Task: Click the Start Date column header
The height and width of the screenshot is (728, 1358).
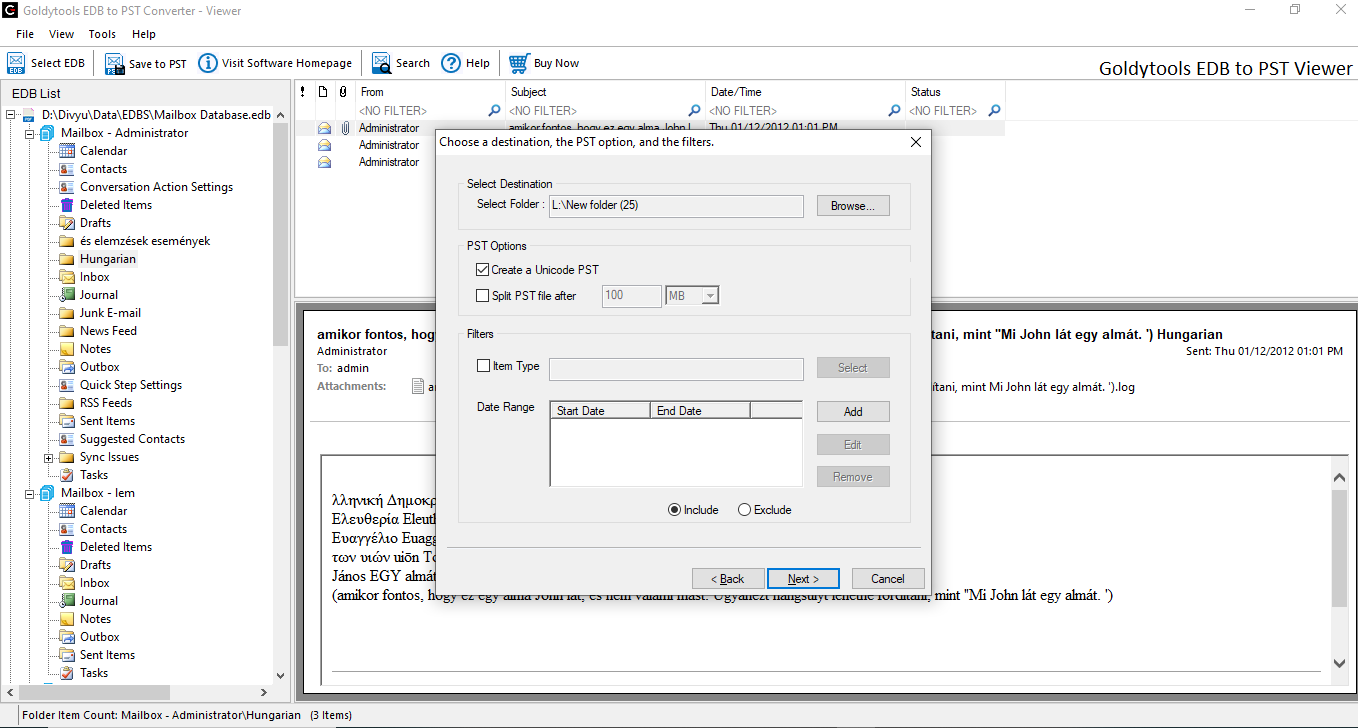Action: coord(600,411)
